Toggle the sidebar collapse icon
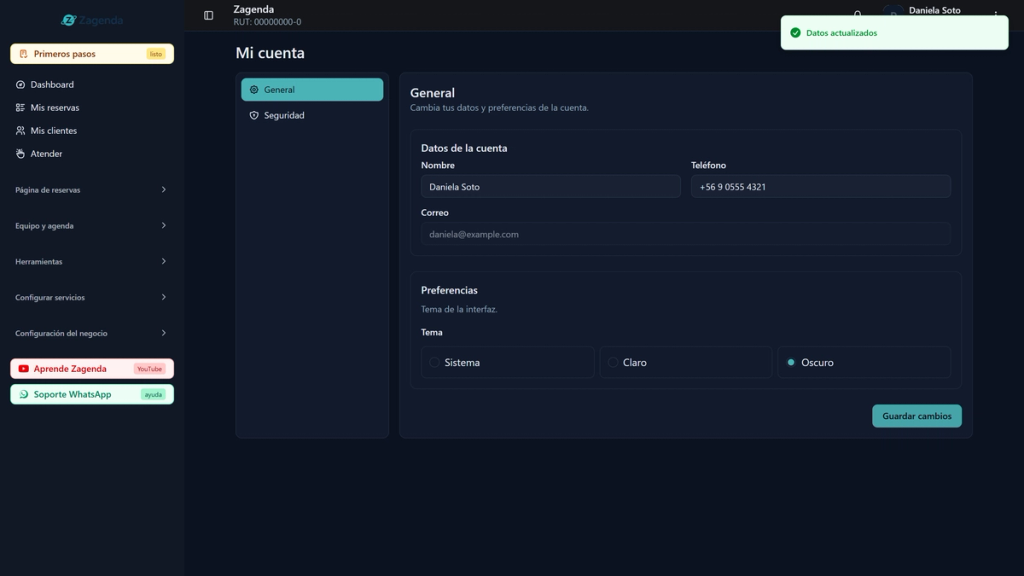1024x576 pixels. [208, 15]
